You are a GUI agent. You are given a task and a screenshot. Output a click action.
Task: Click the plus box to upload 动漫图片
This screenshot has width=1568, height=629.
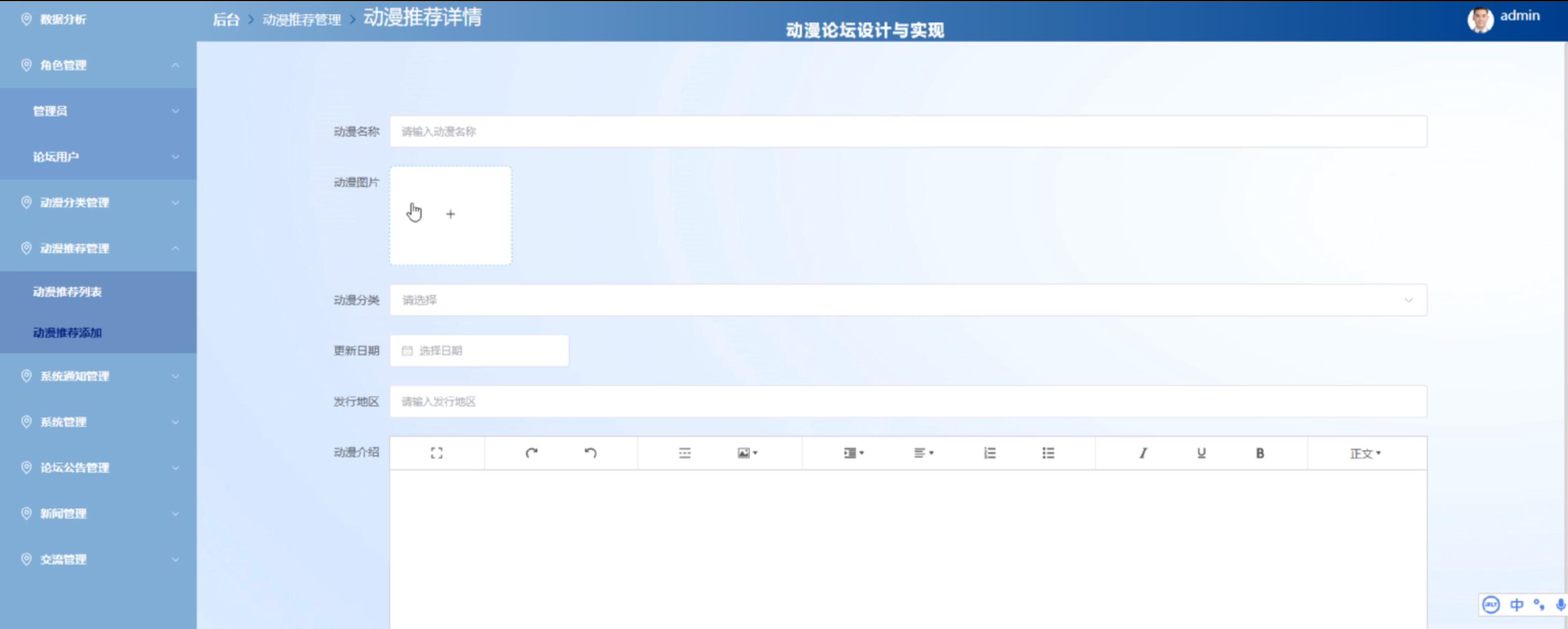tap(450, 215)
